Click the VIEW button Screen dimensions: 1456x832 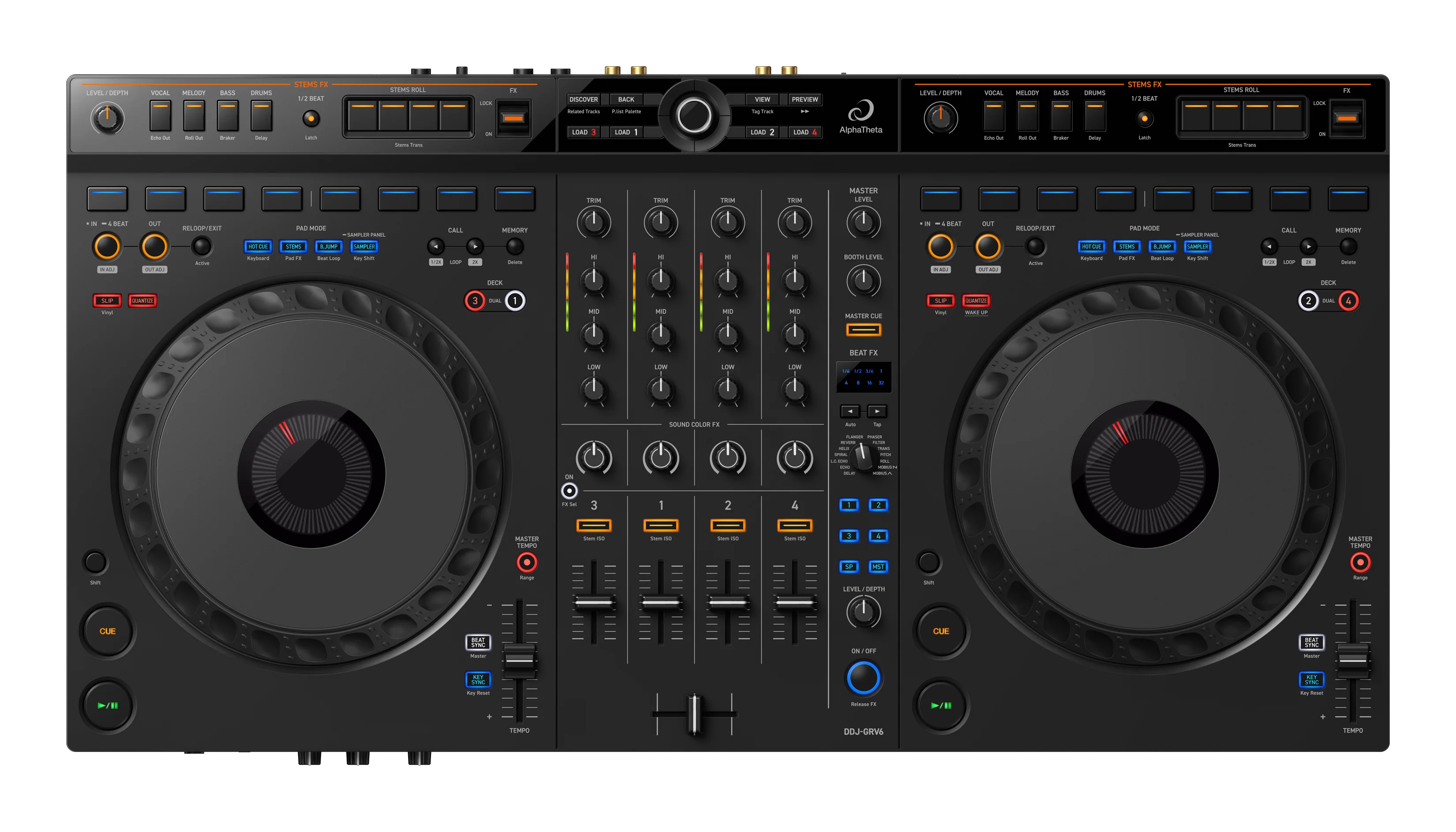[762, 99]
